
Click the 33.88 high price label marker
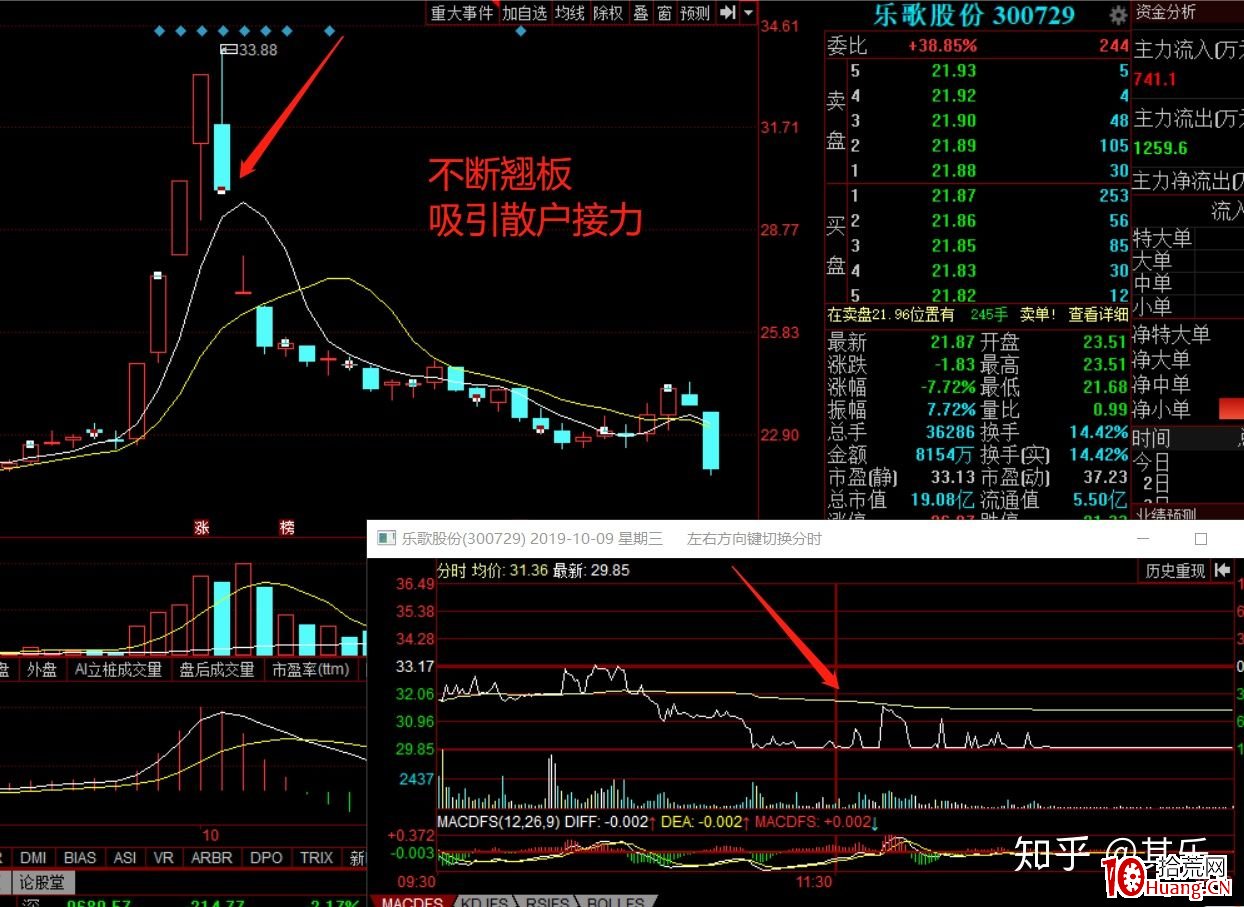(229, 49)
